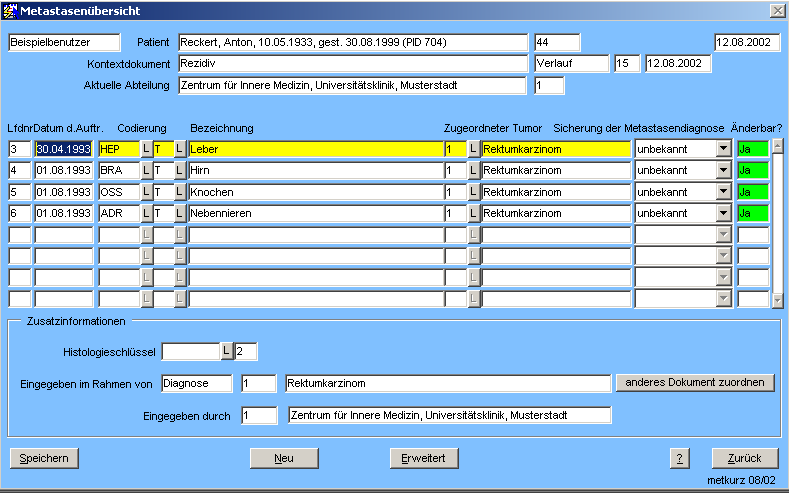Open coding L lookup beside OSS code
The width and height of the screenshot is (789, 493).
click(145, 192)
